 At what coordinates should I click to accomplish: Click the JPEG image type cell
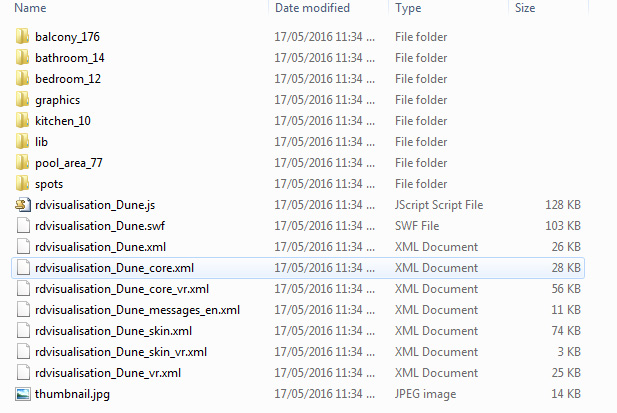click(426, 394)
